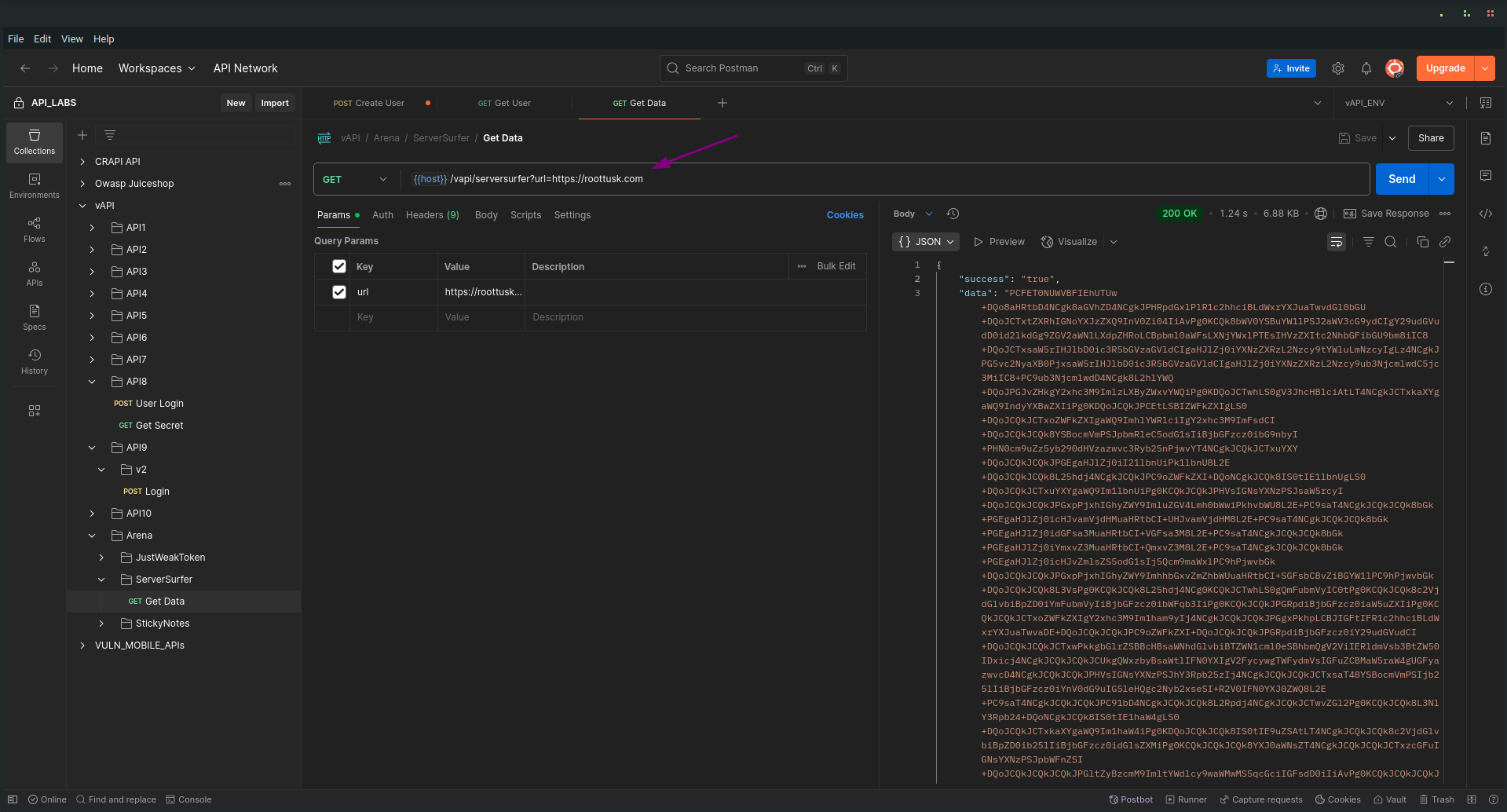Click the Invite button
Image resolution: width=1507 pixels, height=812 pixels.
click(x=1291, y=68)
